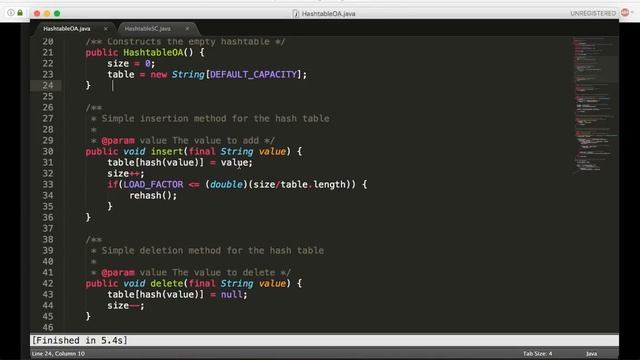Click the yellow minimize window button
640x360 pixels.
tap(47, 13)
